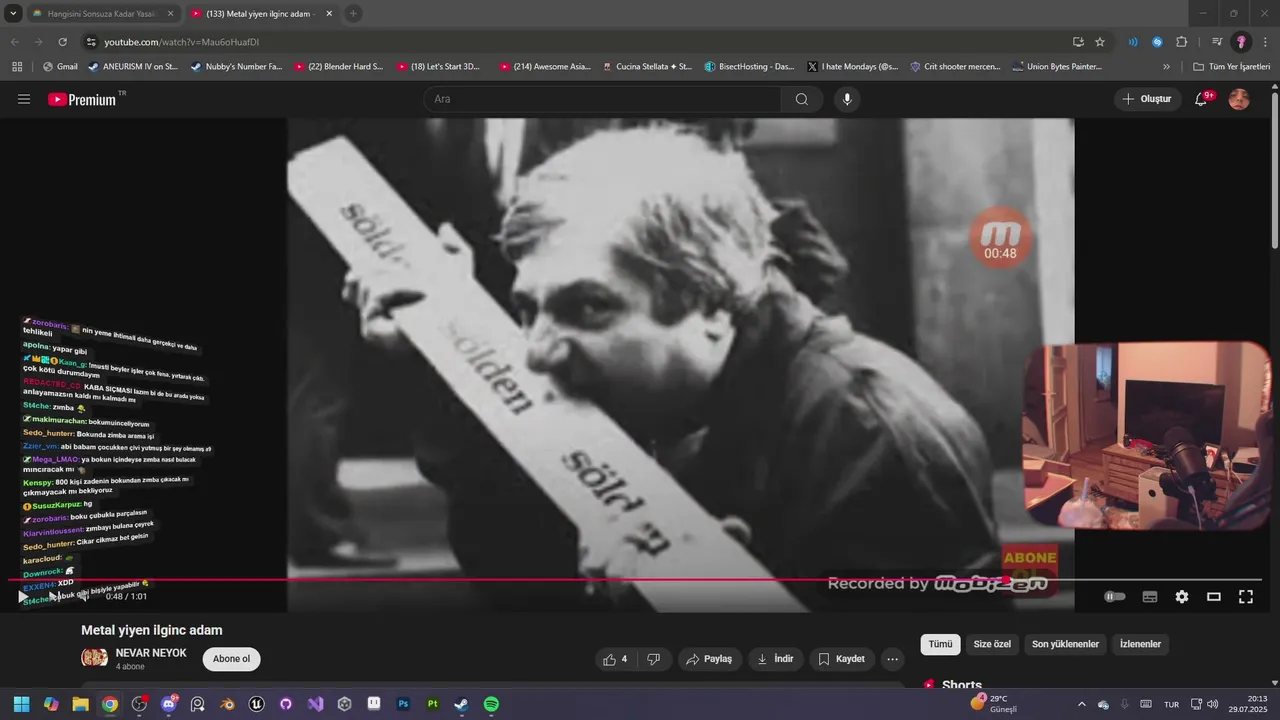
Task: Open the Nubby's Number Fa... bookmark
Action: point(237,67)
